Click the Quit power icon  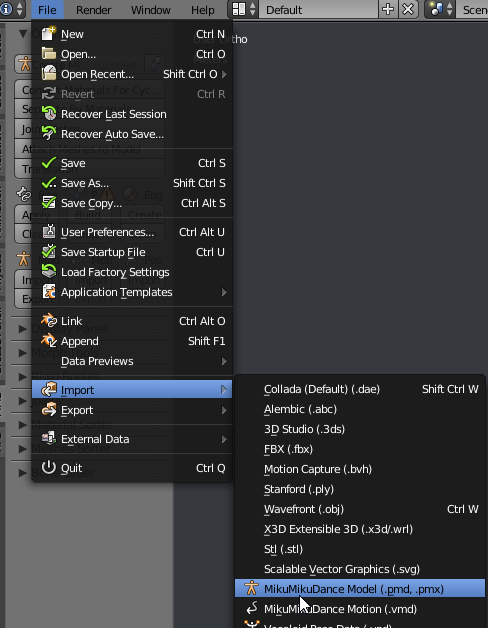(48, 468)
